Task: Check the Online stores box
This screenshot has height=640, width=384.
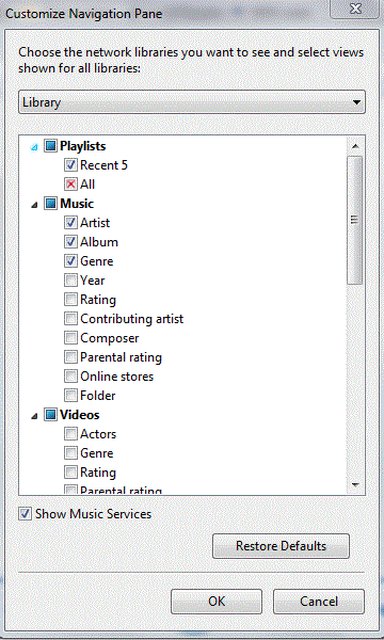Action: tap(71, 376)
